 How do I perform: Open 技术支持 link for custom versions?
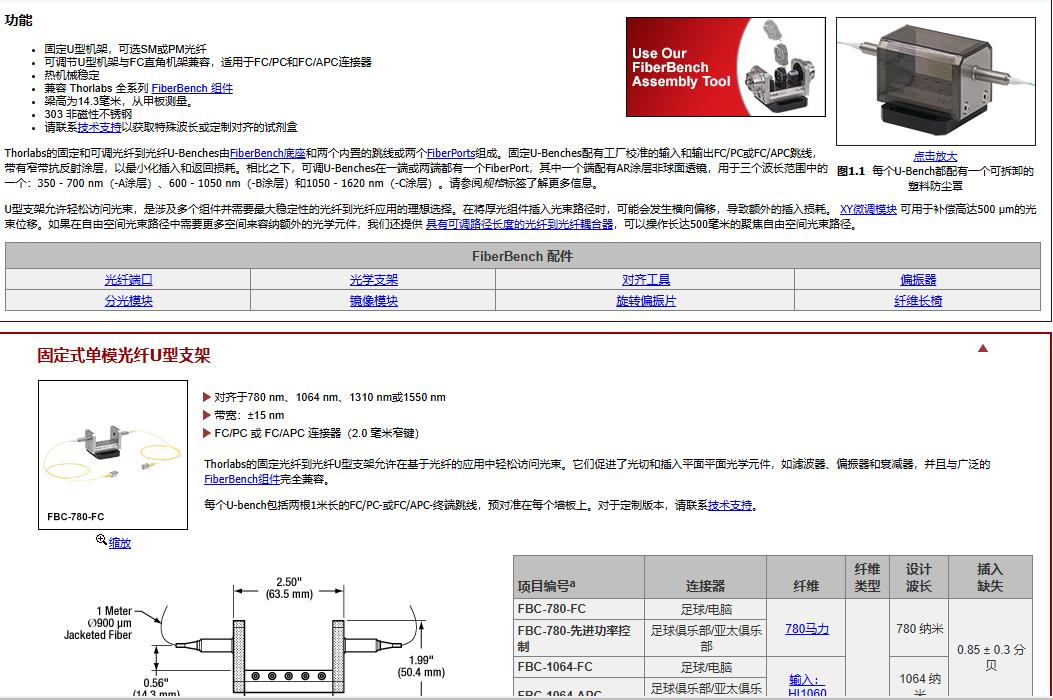point(730,505)
